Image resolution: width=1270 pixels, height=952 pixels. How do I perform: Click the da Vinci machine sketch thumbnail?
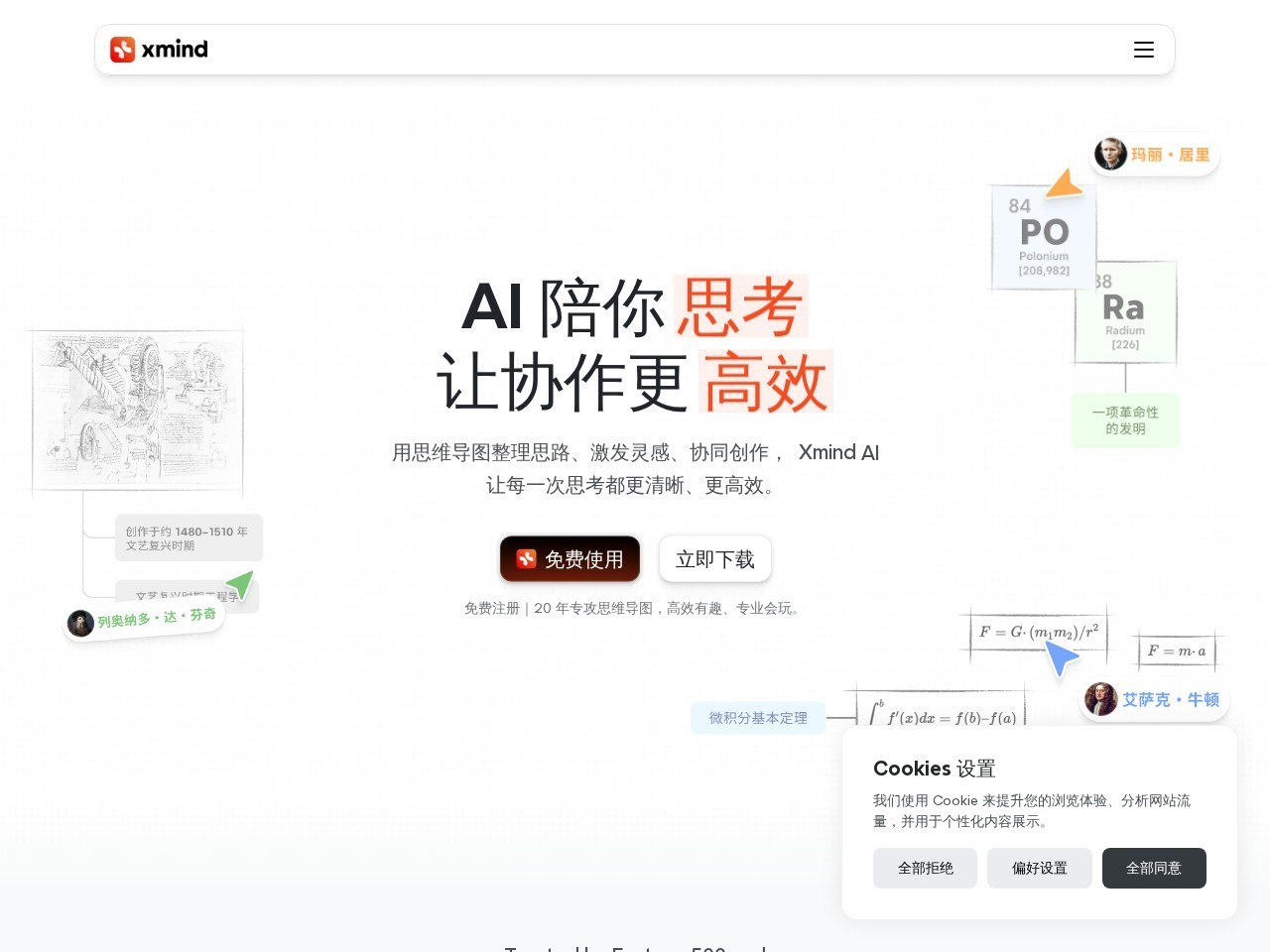click(x=138, y=411)
